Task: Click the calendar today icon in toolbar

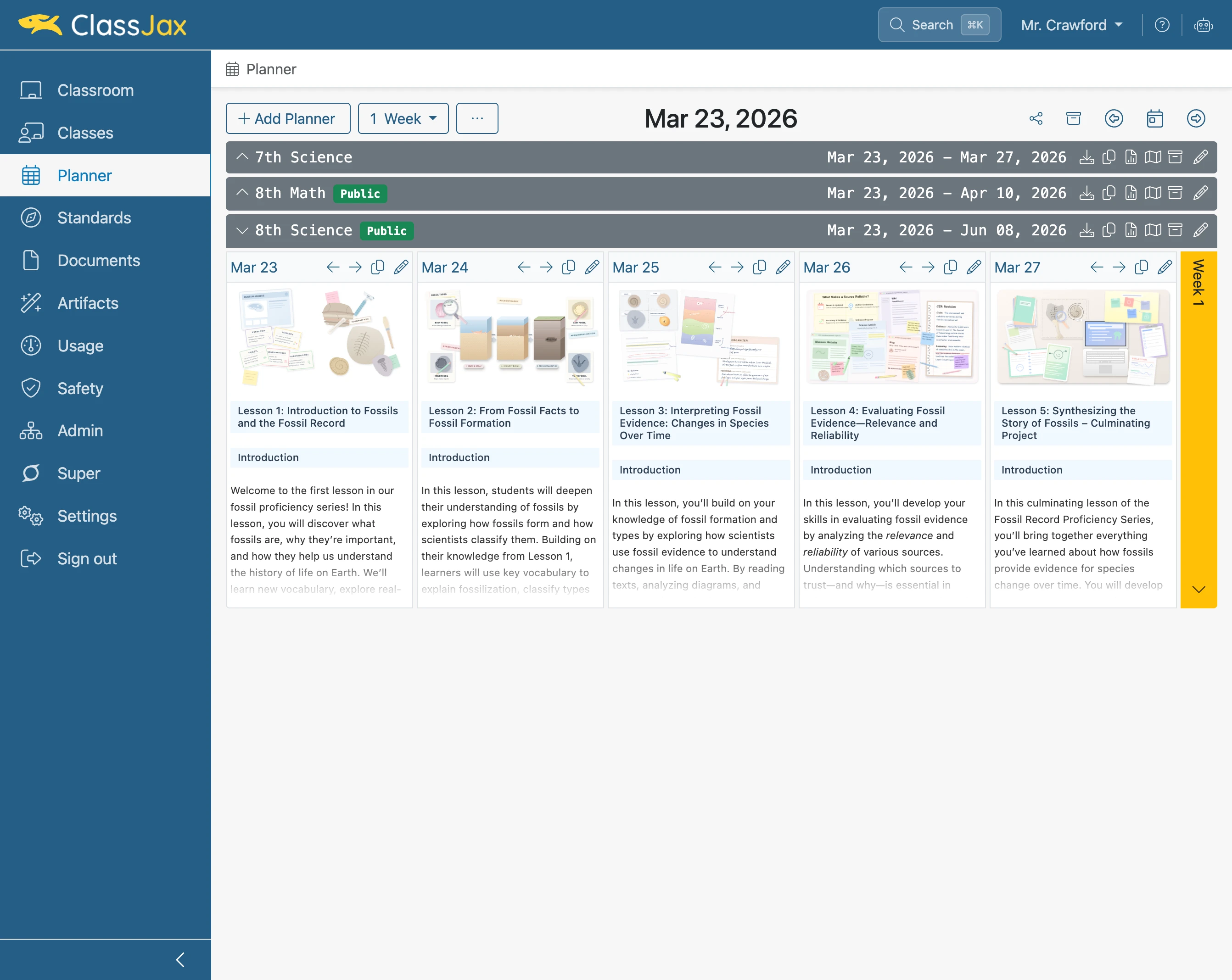Action: click(x=1155, y=118)
